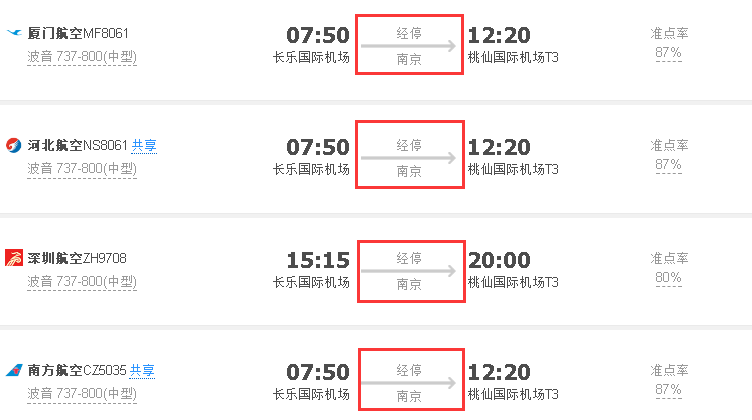Click the 共享 link on flight NS8061
The height and width of the screenshot is (420, 752).
coord(144,146)
